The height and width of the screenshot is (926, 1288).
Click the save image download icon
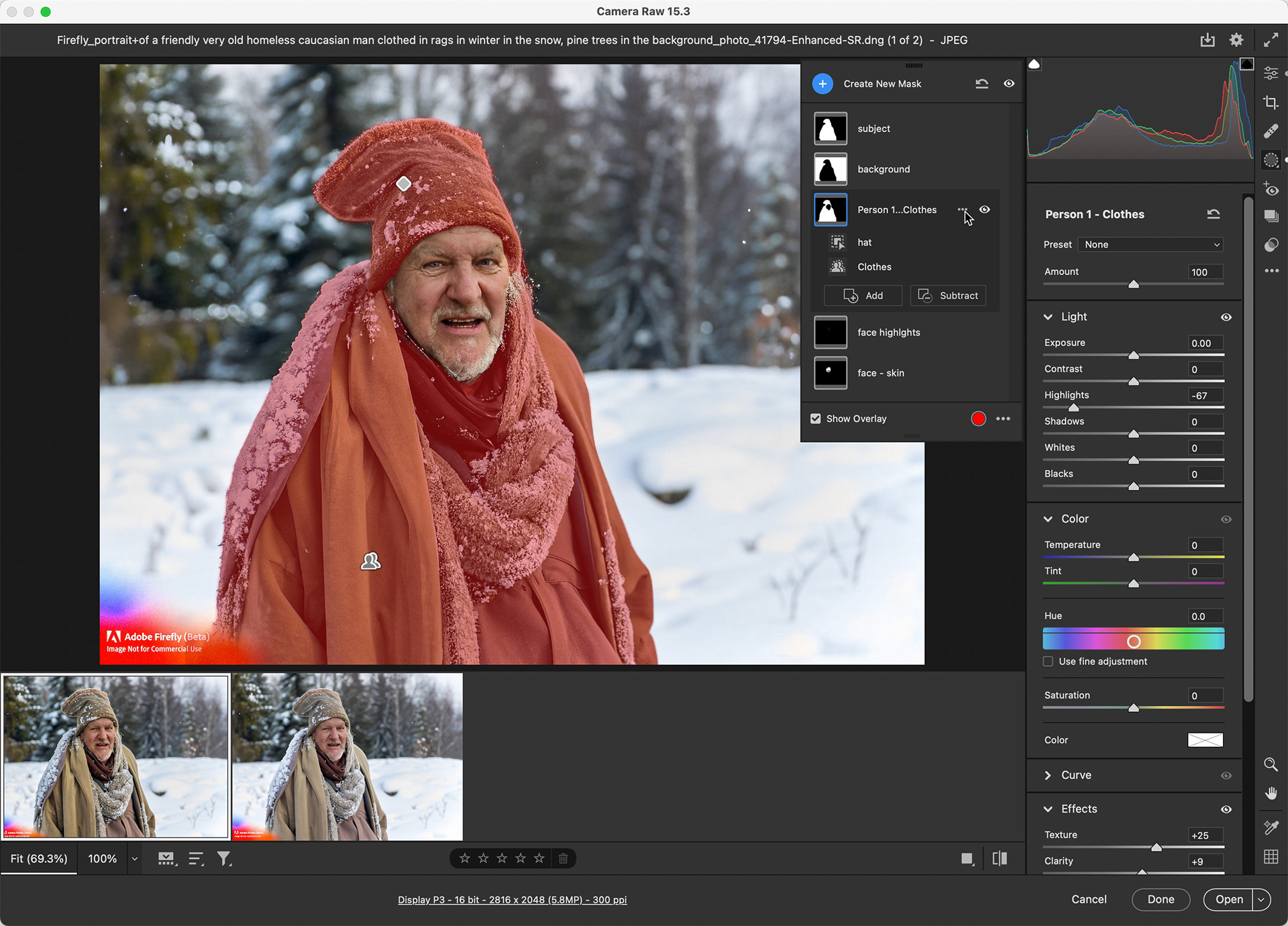[1207, 40]
